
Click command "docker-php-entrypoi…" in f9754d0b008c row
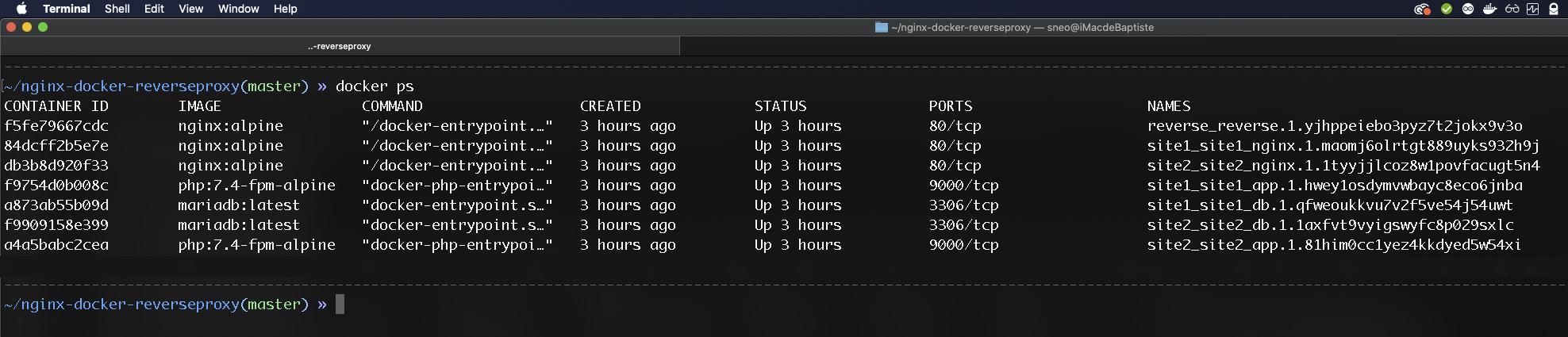(x=457, y=186)
